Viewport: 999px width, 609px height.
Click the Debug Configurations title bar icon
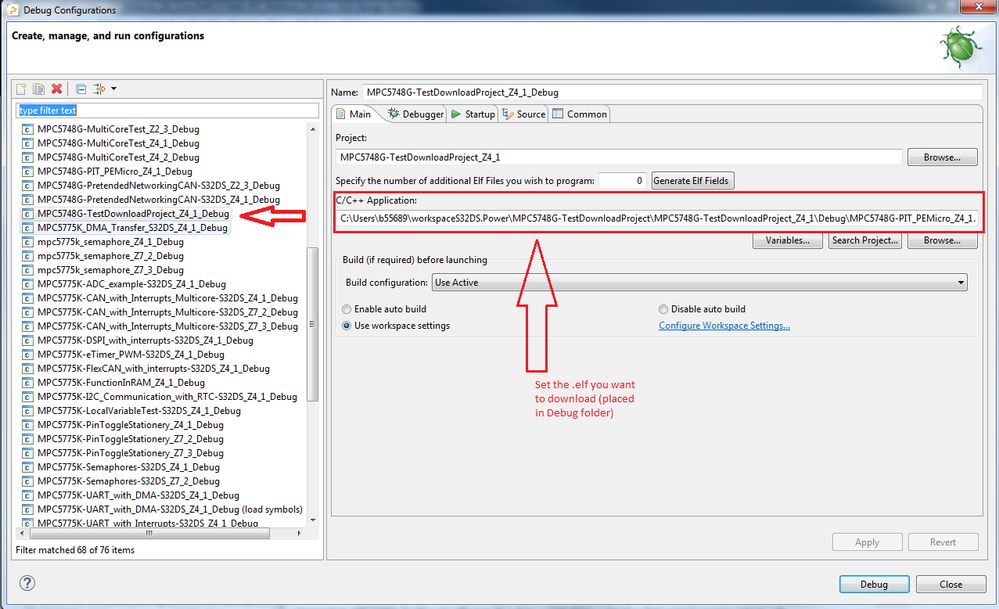pyautogui.click(x=13, y=10)
